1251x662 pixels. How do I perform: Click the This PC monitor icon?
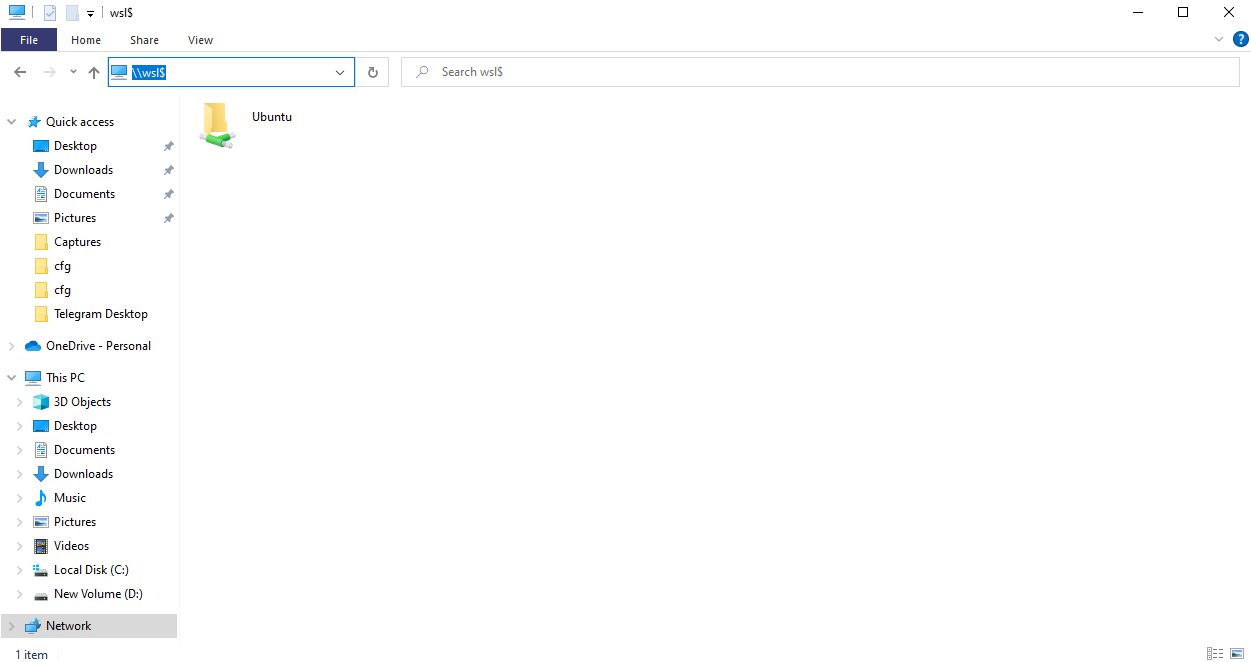pyautogui.click(x=33, y=378)
